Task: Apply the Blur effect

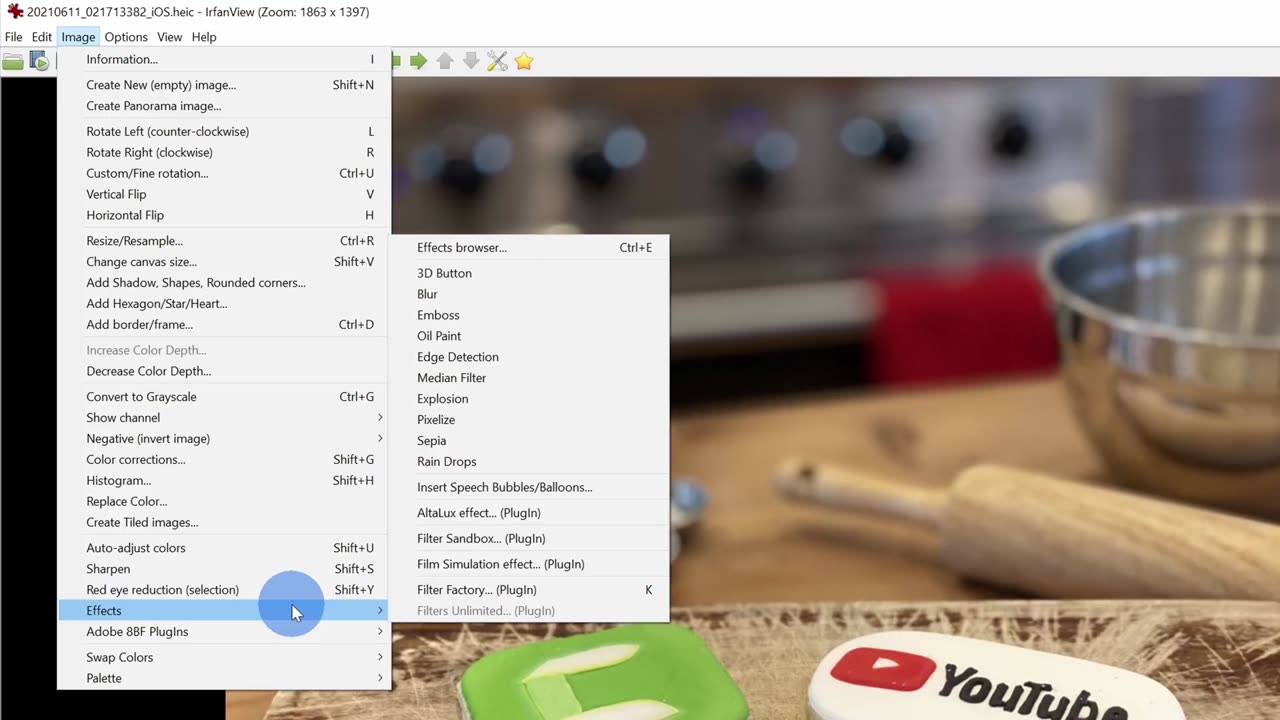Action: 529,294
